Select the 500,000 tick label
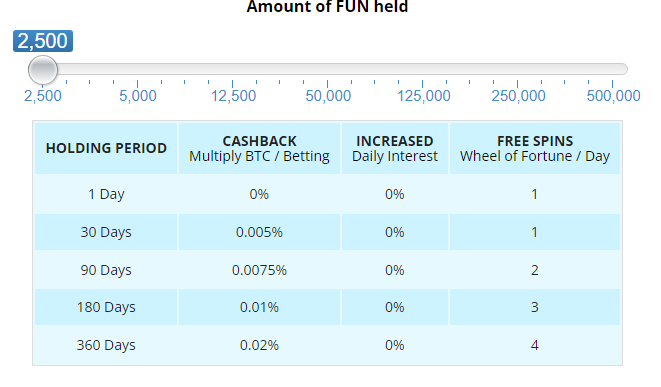Image resolution: width=661 pixels, height=387 pixels. (x=613, y=96)
